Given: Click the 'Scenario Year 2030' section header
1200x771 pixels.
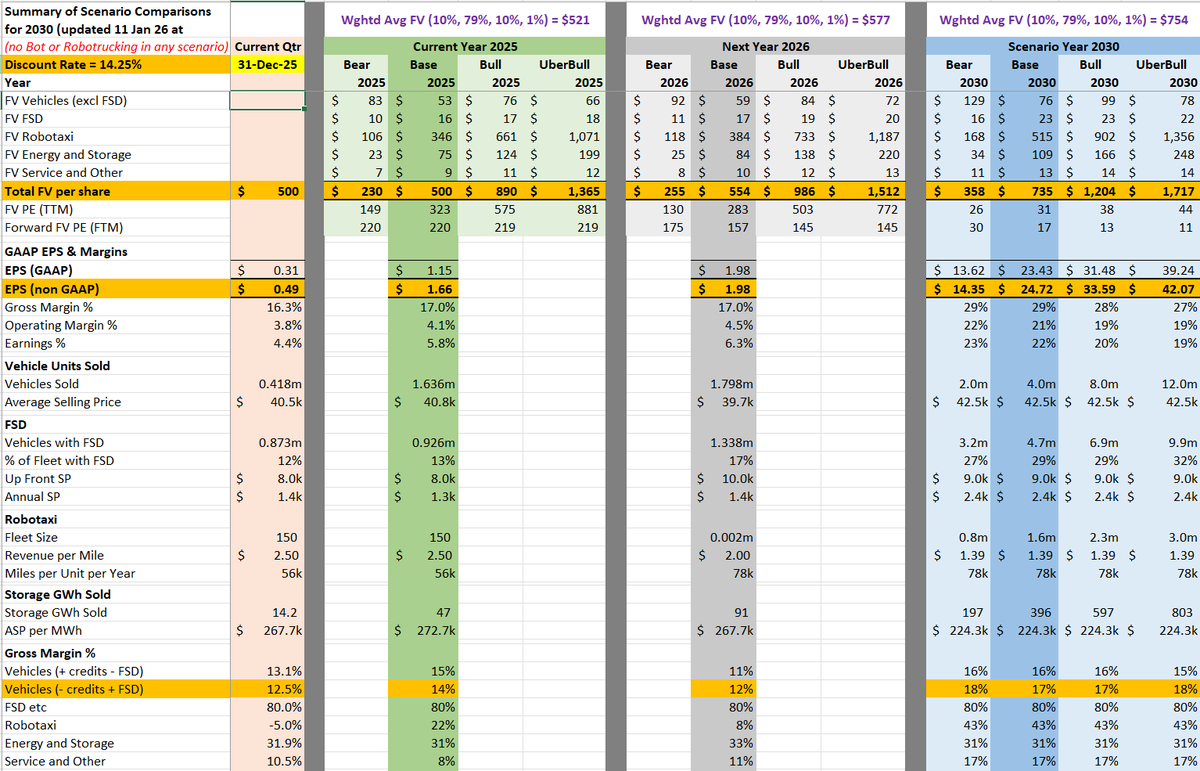Looking at the screenshot, I should [x=1063, y=46].
